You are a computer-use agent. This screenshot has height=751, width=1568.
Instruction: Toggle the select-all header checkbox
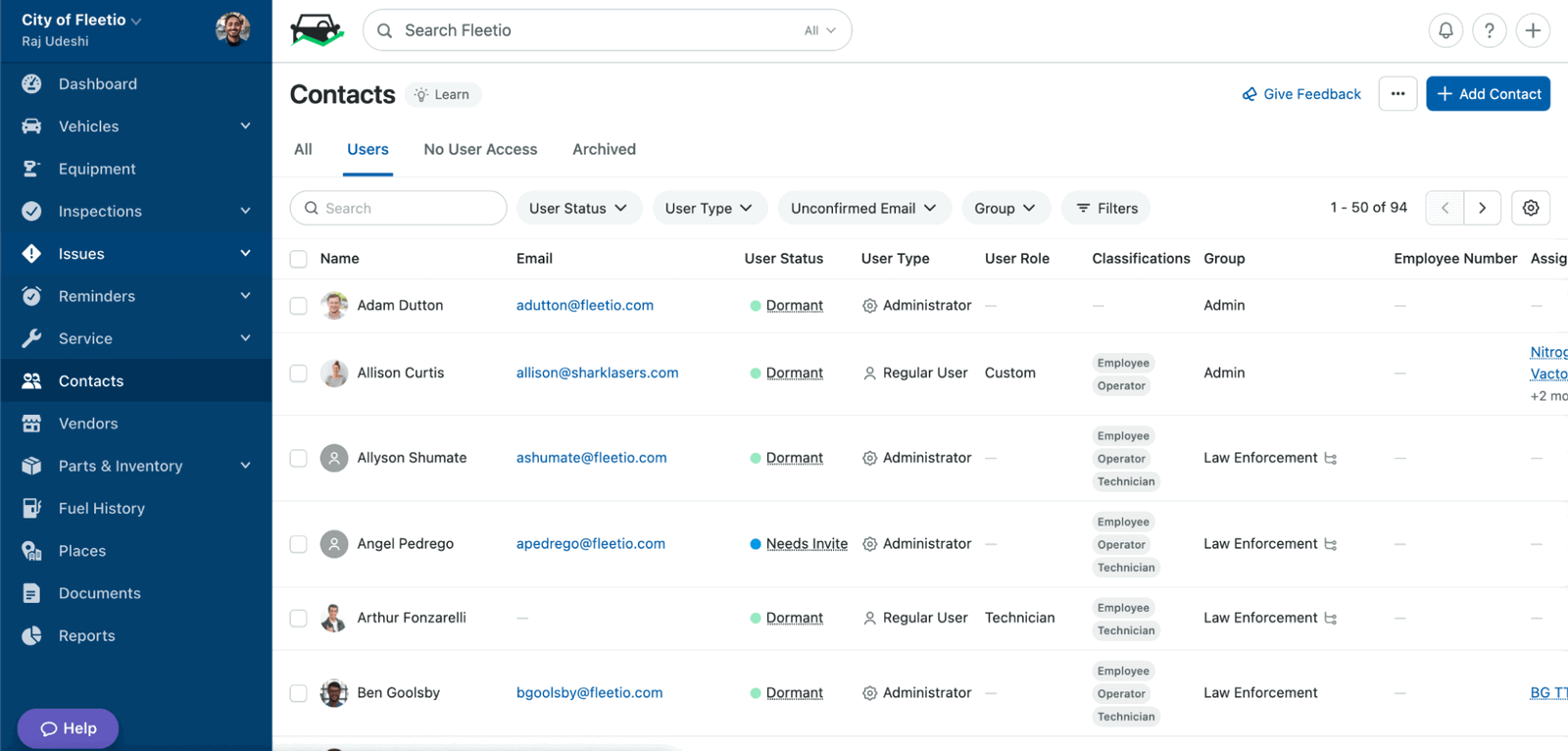(299, 259)
